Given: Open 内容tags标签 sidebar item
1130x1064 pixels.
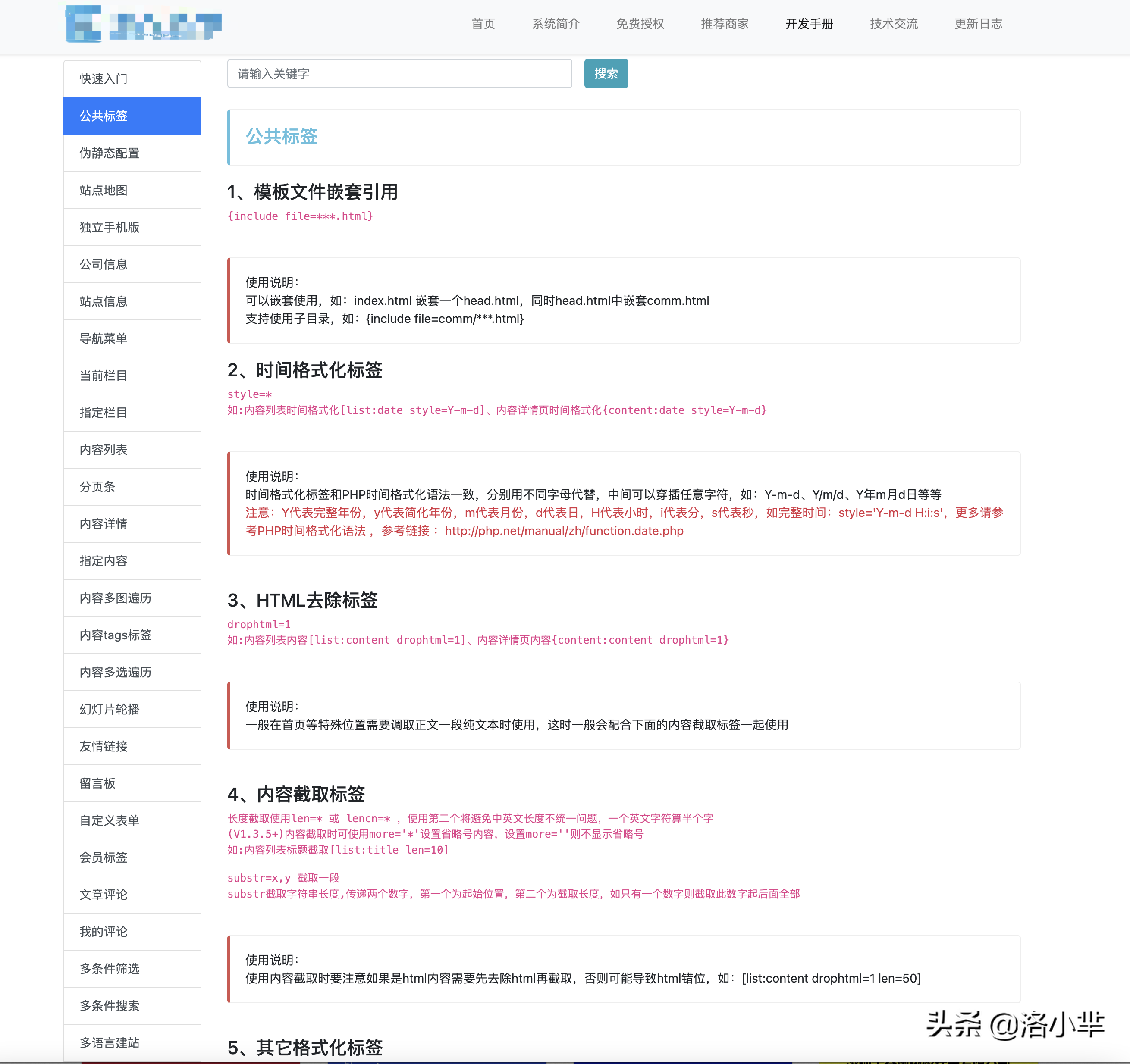Looking at the screenshot, I should pyautogui.click(x=132, y=635).
